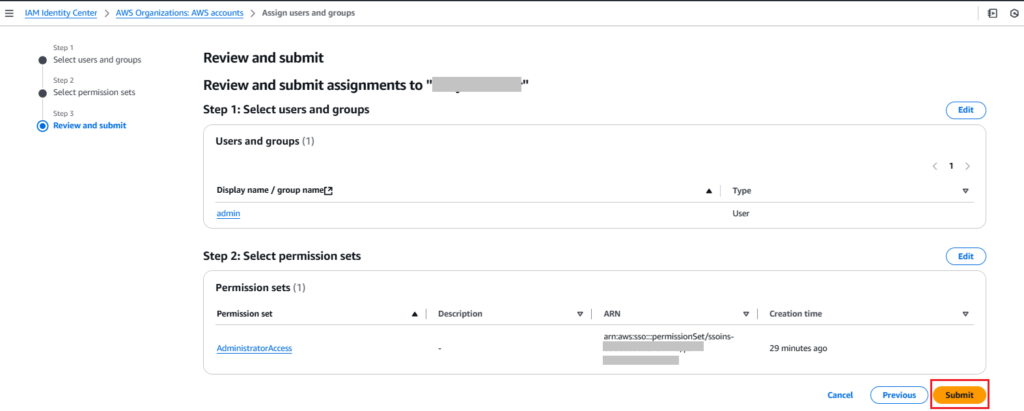The height and width of the screenshot is (411, 1024).
Task: Sort by Permission set column arrow
Action: coord(414,314)
